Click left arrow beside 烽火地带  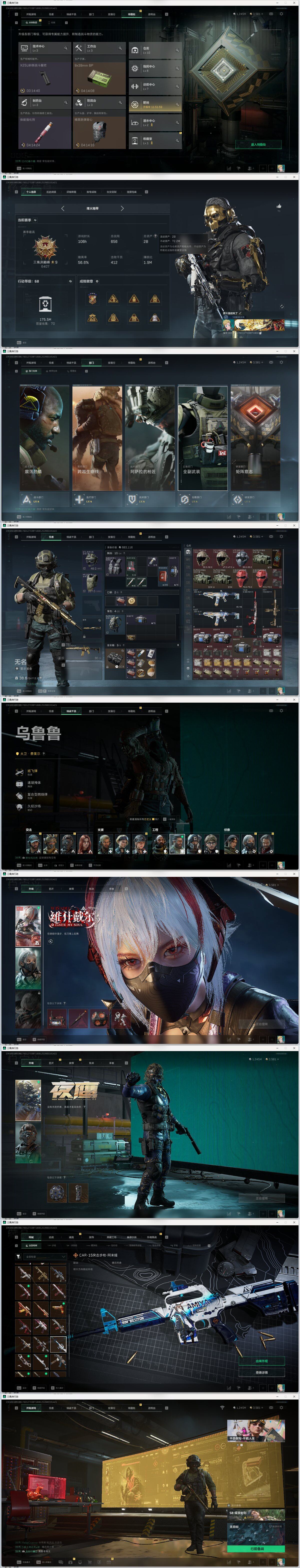[63, 208]
